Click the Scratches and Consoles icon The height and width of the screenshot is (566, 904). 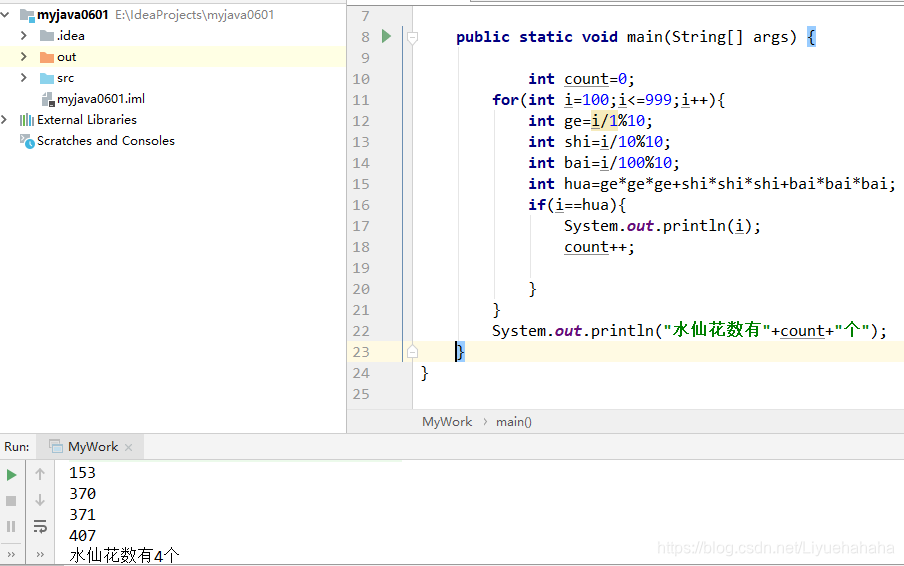27,141
